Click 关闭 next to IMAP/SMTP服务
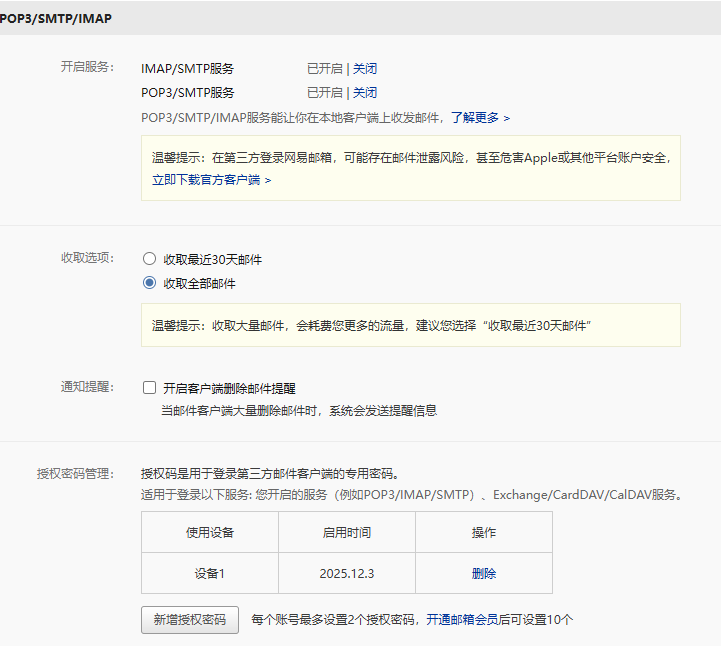Screen dimensions: 721x652 point(365,69)
